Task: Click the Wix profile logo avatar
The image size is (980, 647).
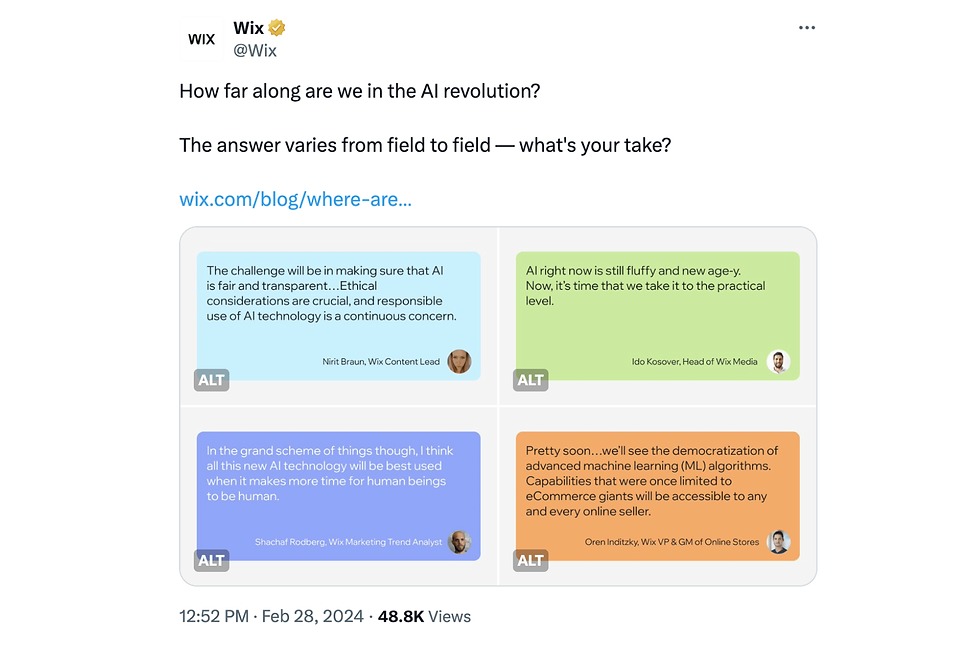Action: (202, 39)
